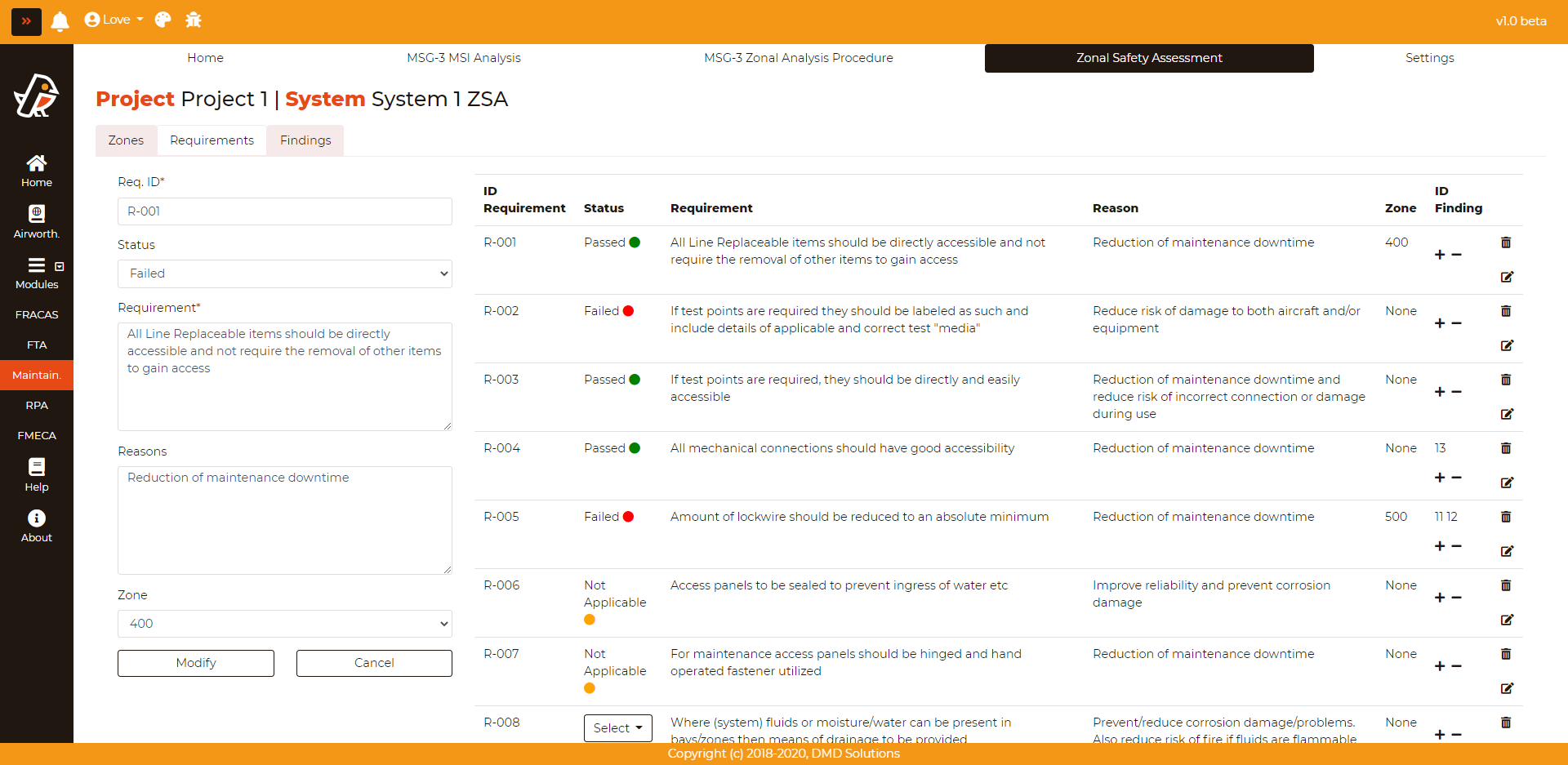1568x765 pixels.
Task: Go to MSG-3 MSI Analysis menu
Action: tap(464, 58)
